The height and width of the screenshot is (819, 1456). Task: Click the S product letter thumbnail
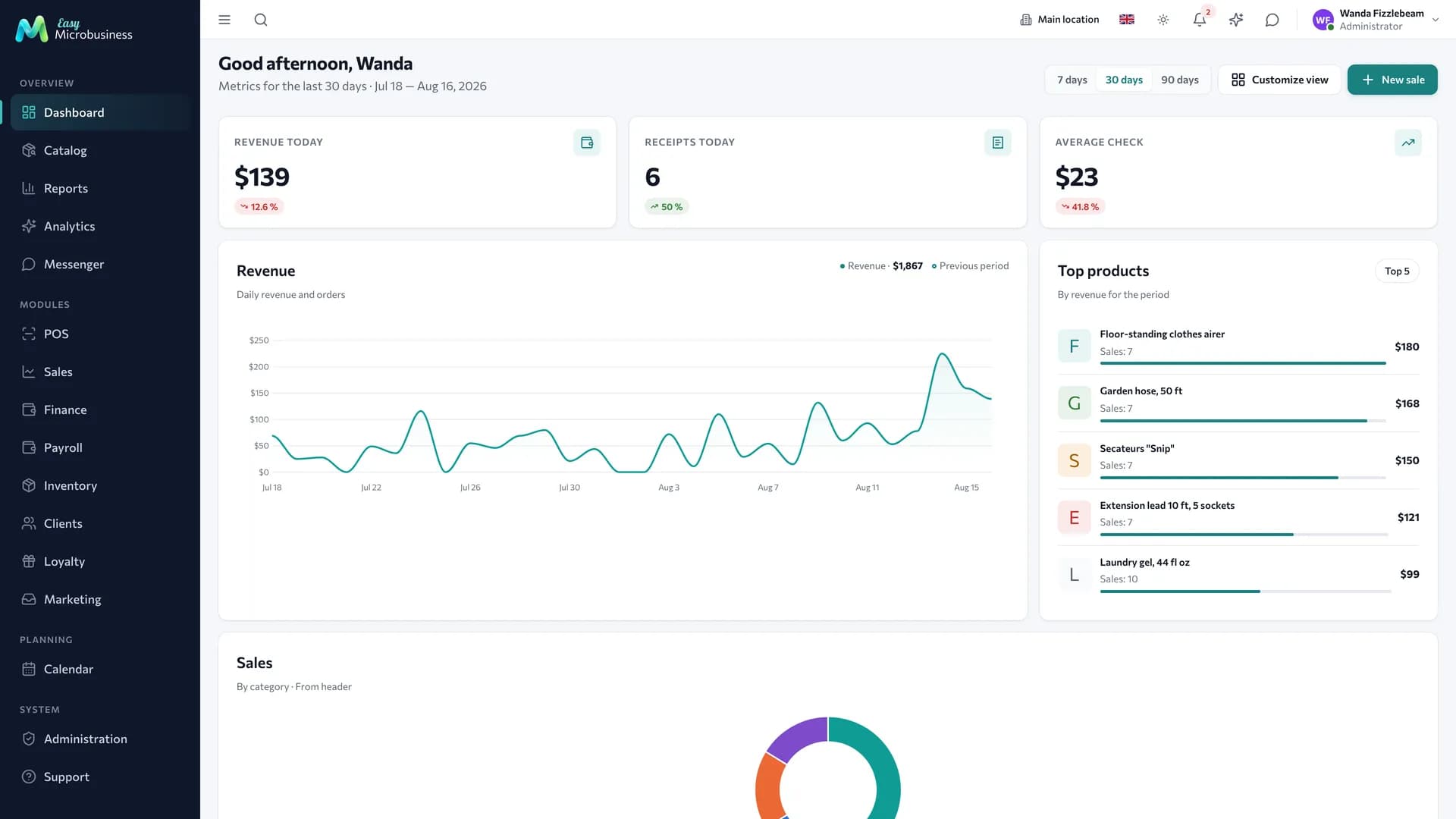click(x=1074, y=460)
